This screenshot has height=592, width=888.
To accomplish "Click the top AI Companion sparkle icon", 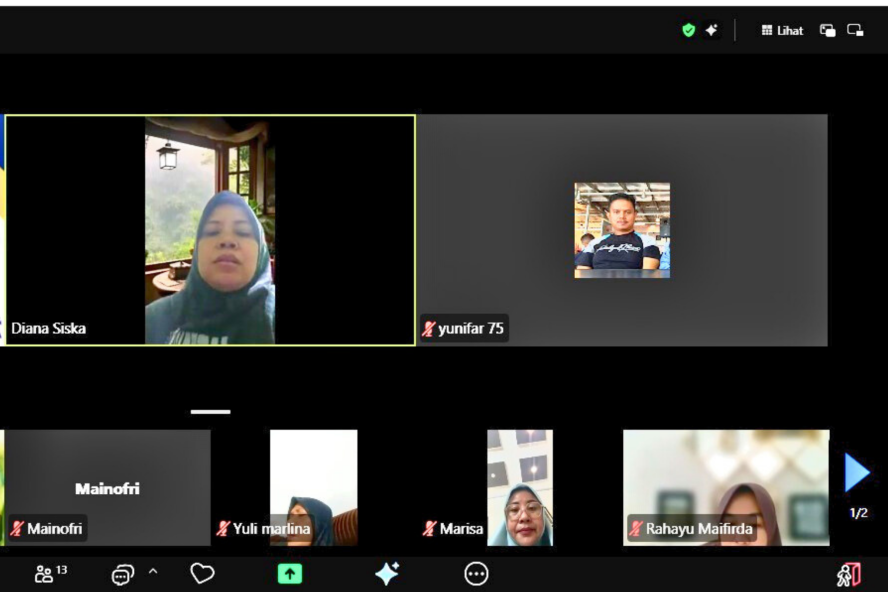I will pos(711,30).
